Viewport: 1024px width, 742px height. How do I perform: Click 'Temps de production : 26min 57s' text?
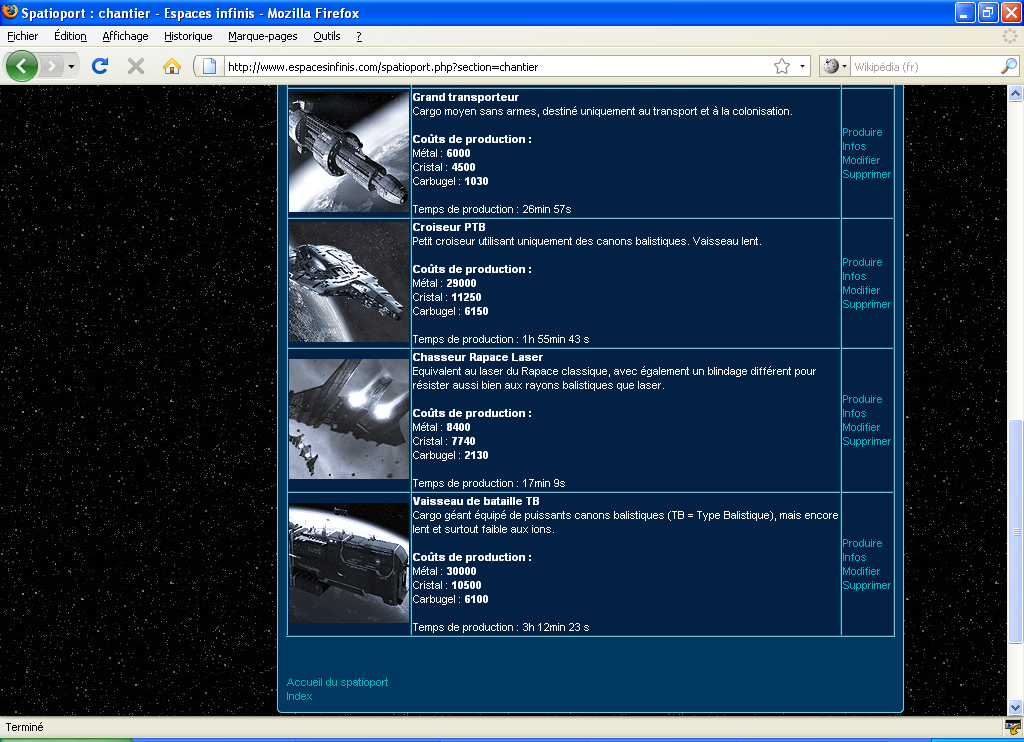[x=492, y=209]
